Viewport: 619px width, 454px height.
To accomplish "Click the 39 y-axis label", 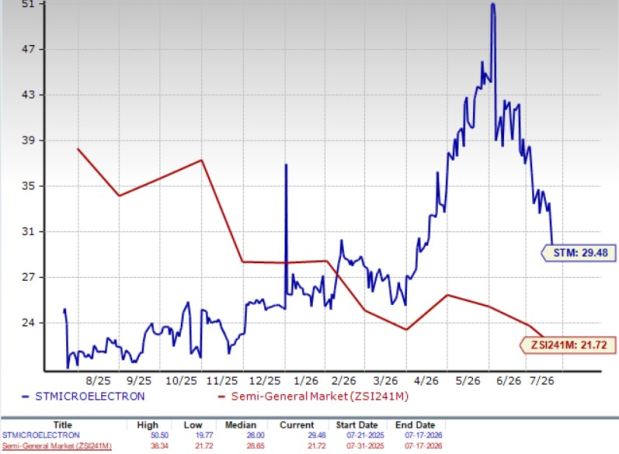I will coord(28,140).
